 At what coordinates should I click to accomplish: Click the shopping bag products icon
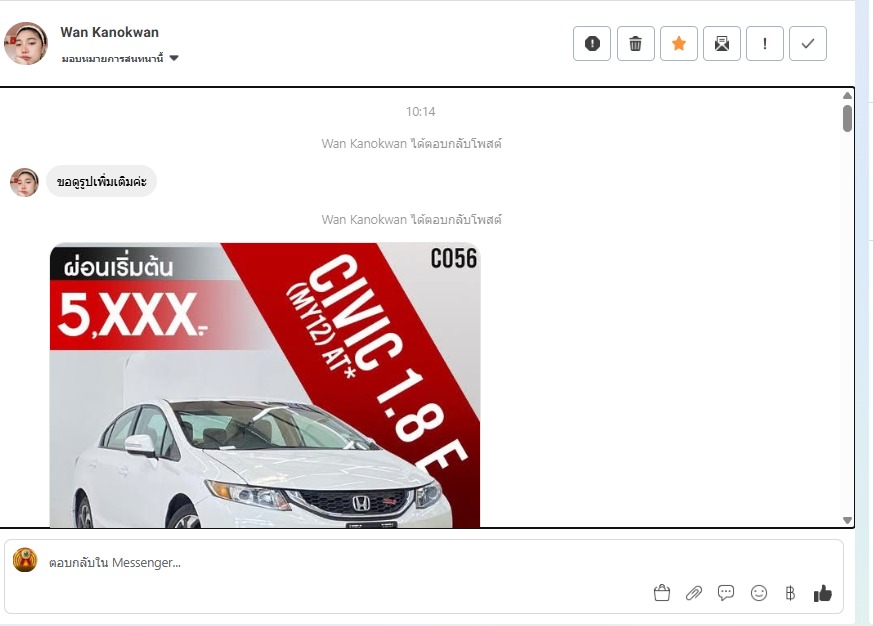coord(661,593)
